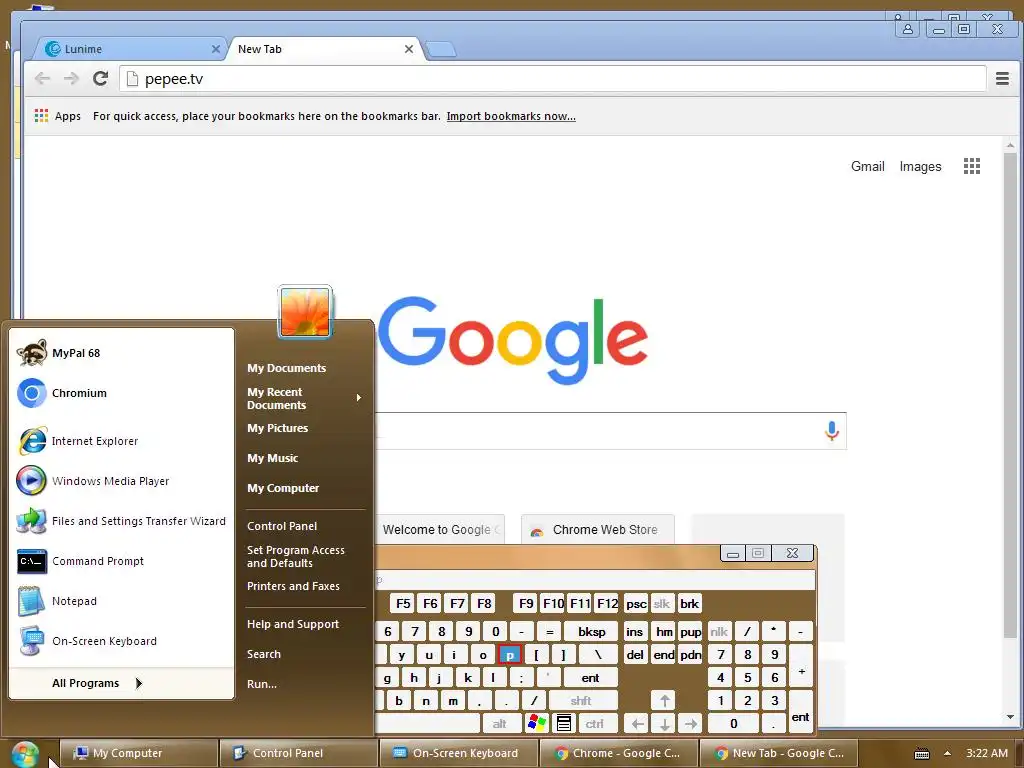Image resolution: width=1024 pixels, height=768 pixels.
Task: Open the Gmail link
Action: [867, 167]
